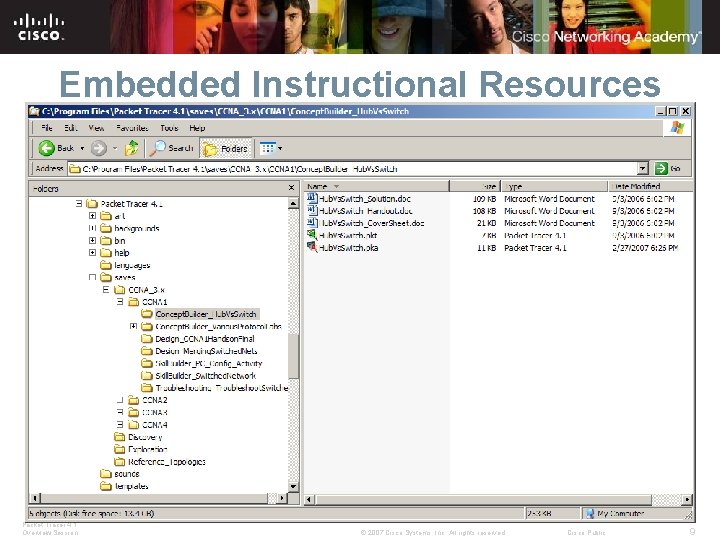
Task: Open the Tools menu
Action: [x=169, y=128]
